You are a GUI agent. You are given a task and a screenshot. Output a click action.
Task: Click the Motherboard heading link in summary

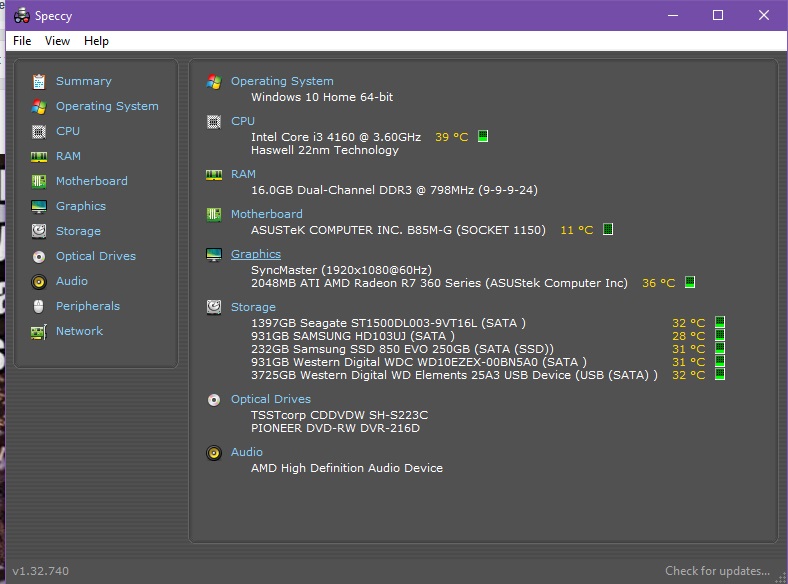[267, 214]
